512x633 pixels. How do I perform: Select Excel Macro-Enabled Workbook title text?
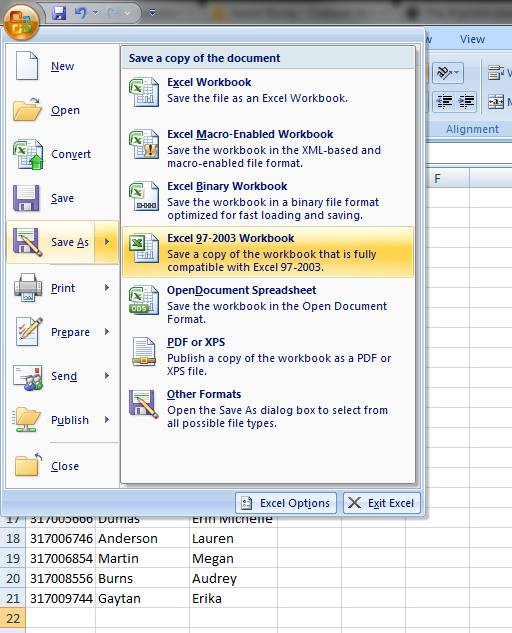pos(250,134)
